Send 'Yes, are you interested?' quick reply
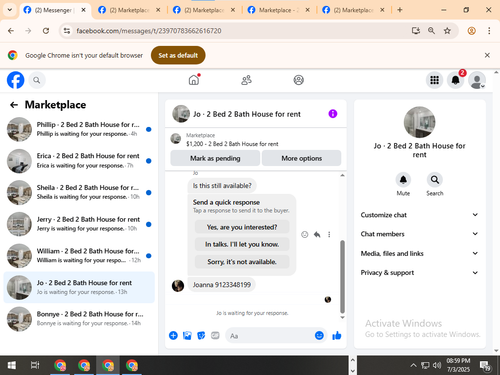500x375 pixels. (242, 227)
